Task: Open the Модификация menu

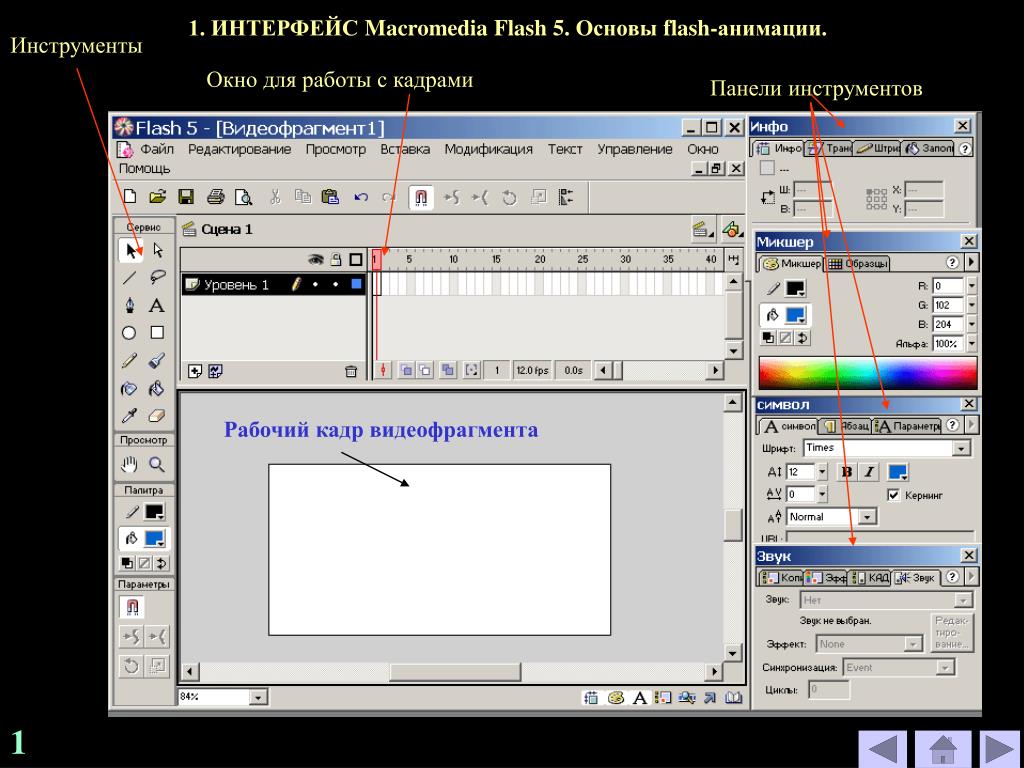Action: 488,149
